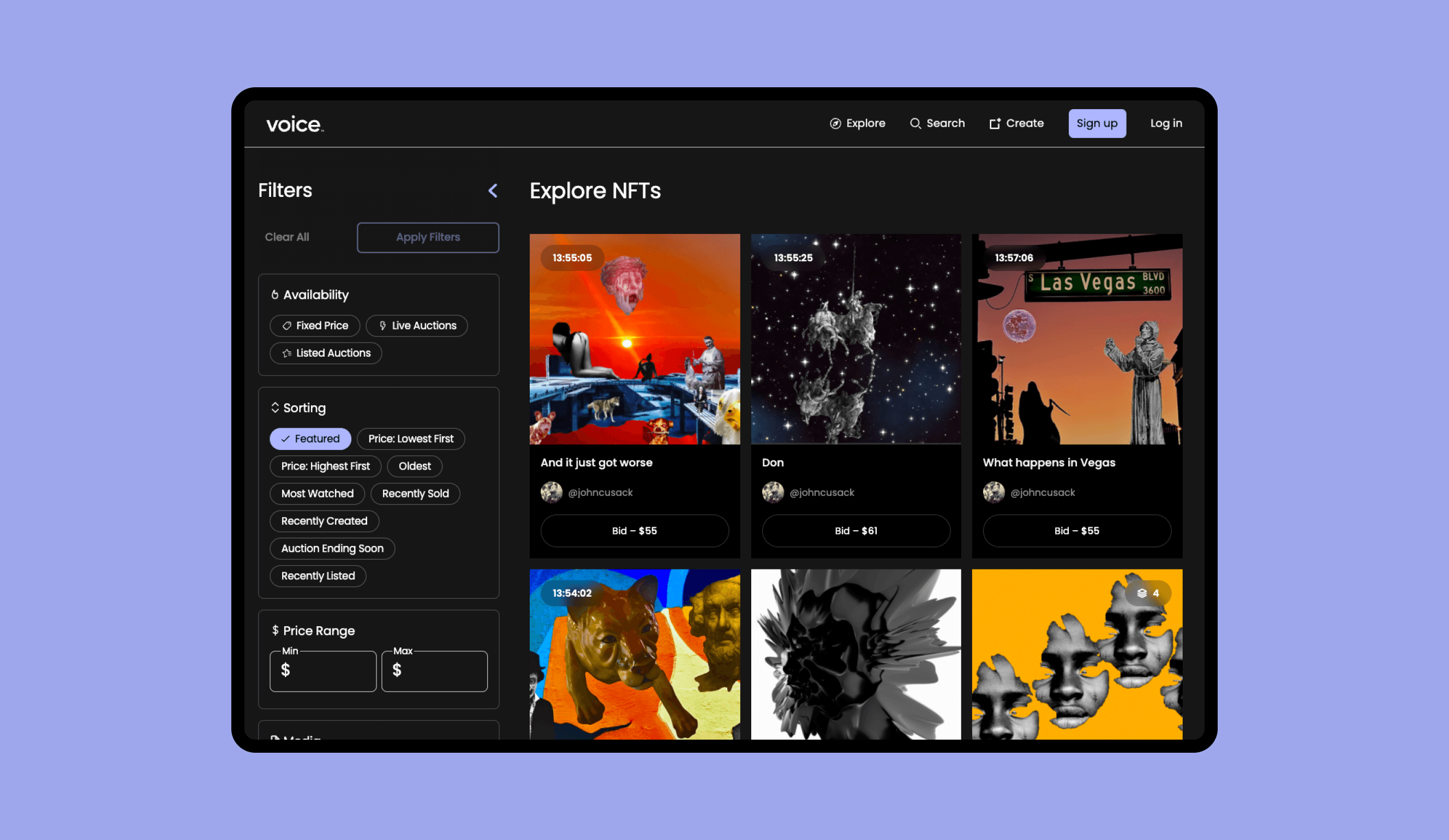
Task: Click the stacked layers 4 badge
Action: (x=1148, y=593)
